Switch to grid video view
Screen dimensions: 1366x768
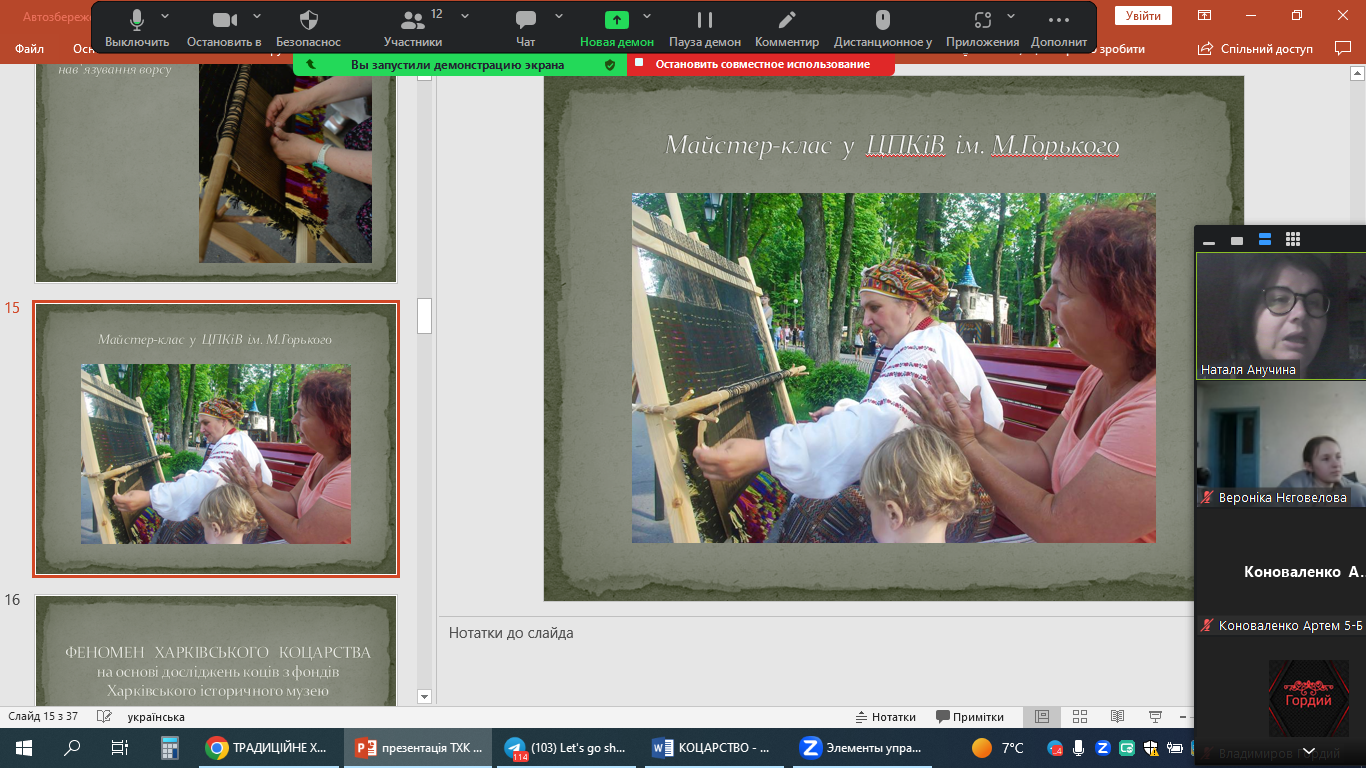tap(1293, 240)
